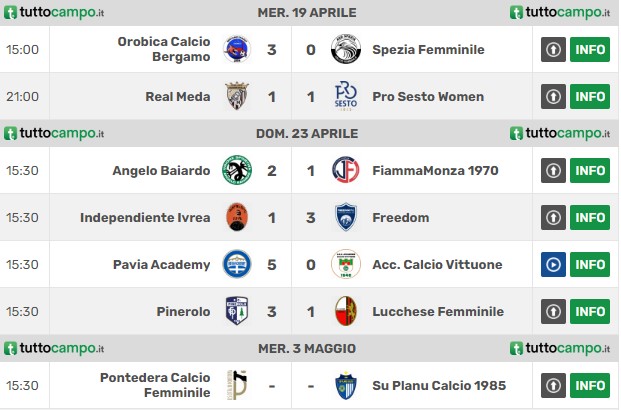Click the Real Meda shield crest
621x410 pixels.
click(237, 96)
